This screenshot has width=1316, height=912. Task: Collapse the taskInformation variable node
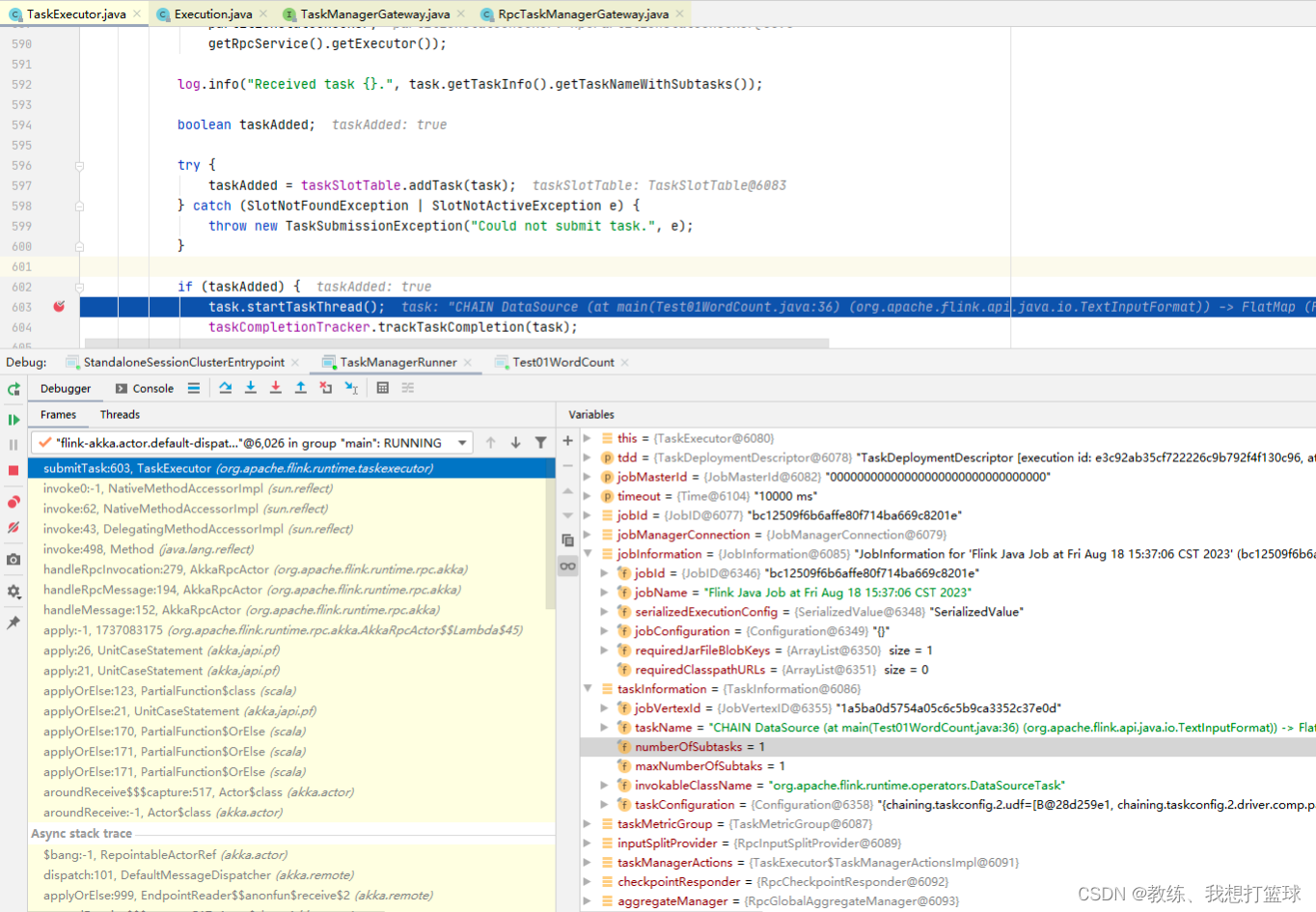pyautogui.click(x=588, y=689)
